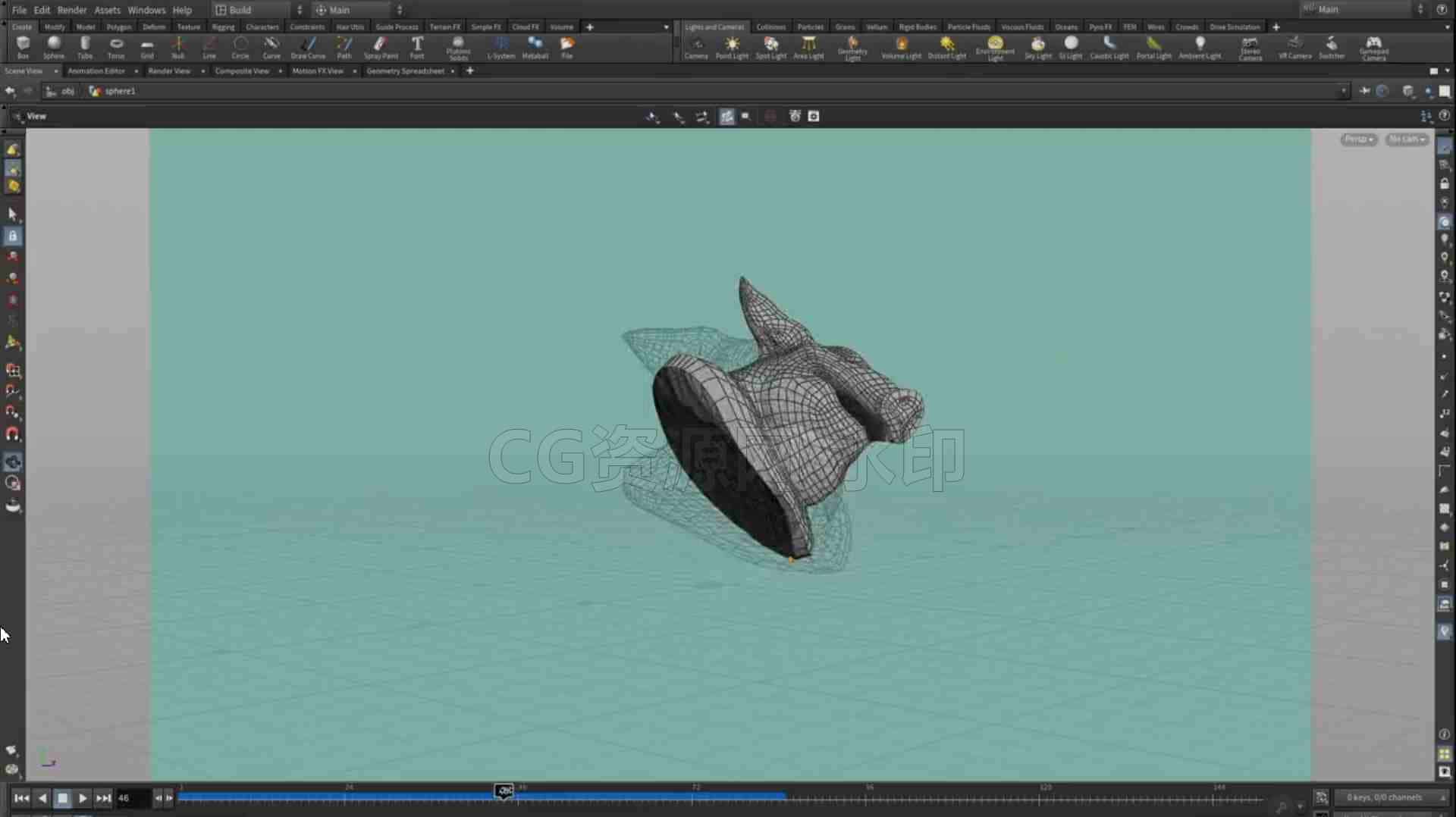
Task: Jump to the last frame
Action: tap(103, 798)
